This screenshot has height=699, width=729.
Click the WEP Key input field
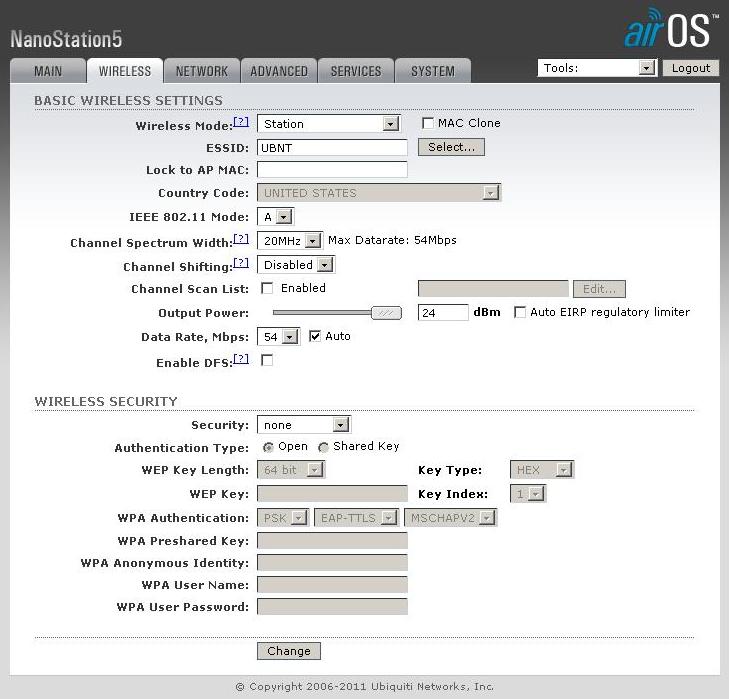pyautogui.click(x=332, y=493)
